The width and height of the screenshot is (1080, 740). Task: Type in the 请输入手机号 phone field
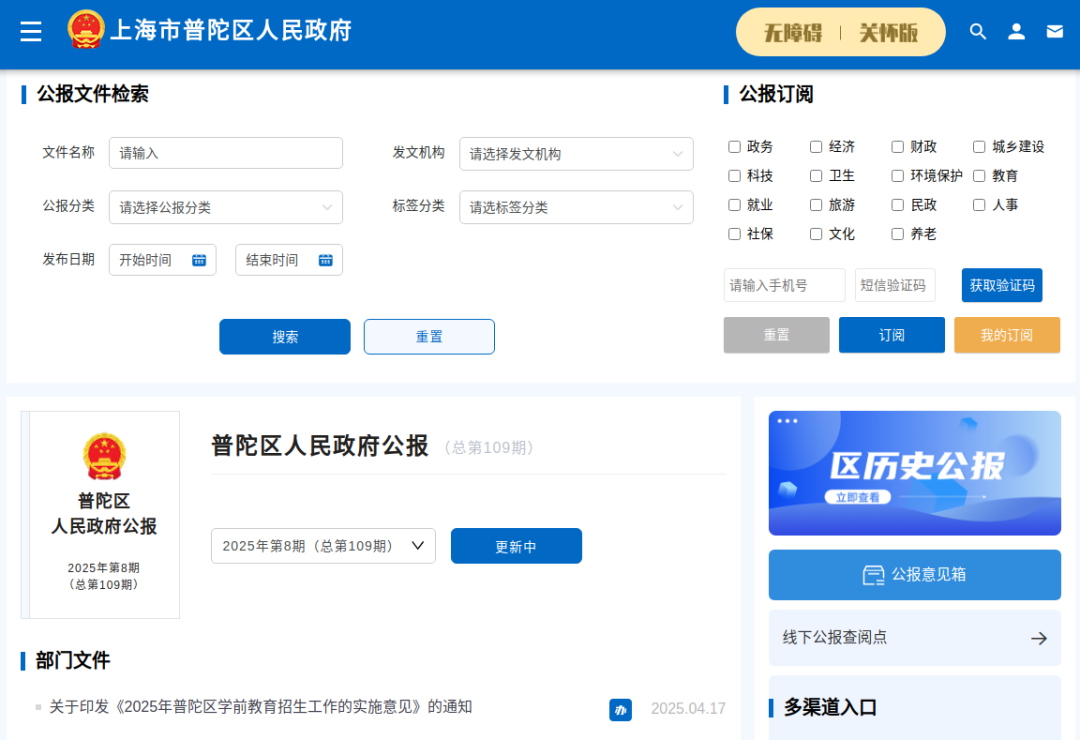[784, 285]
